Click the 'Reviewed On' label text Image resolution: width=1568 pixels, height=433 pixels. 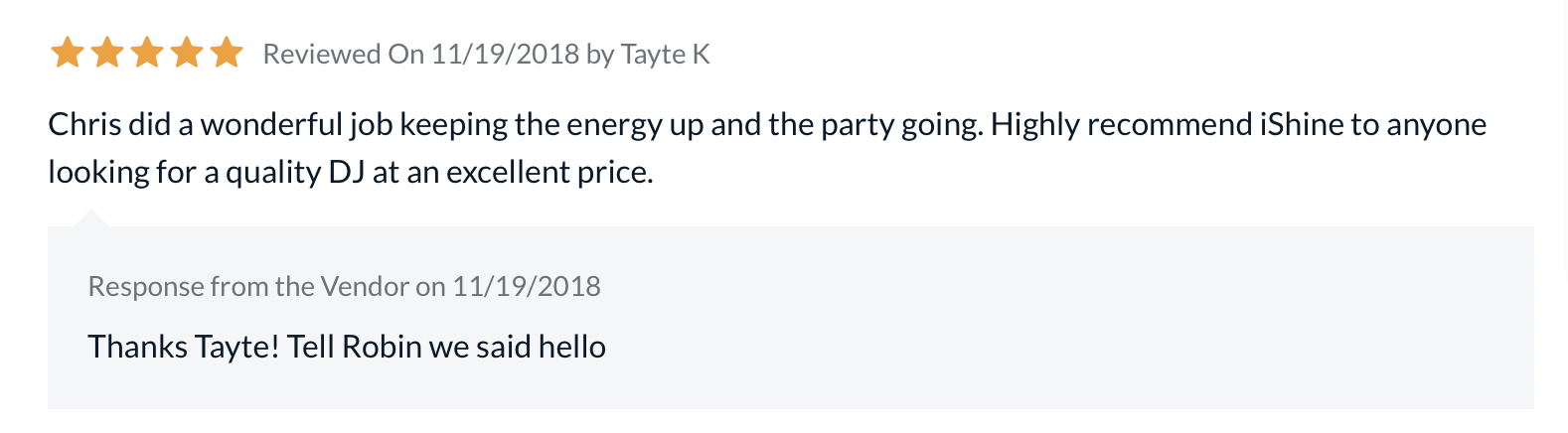tap(343, 54)
